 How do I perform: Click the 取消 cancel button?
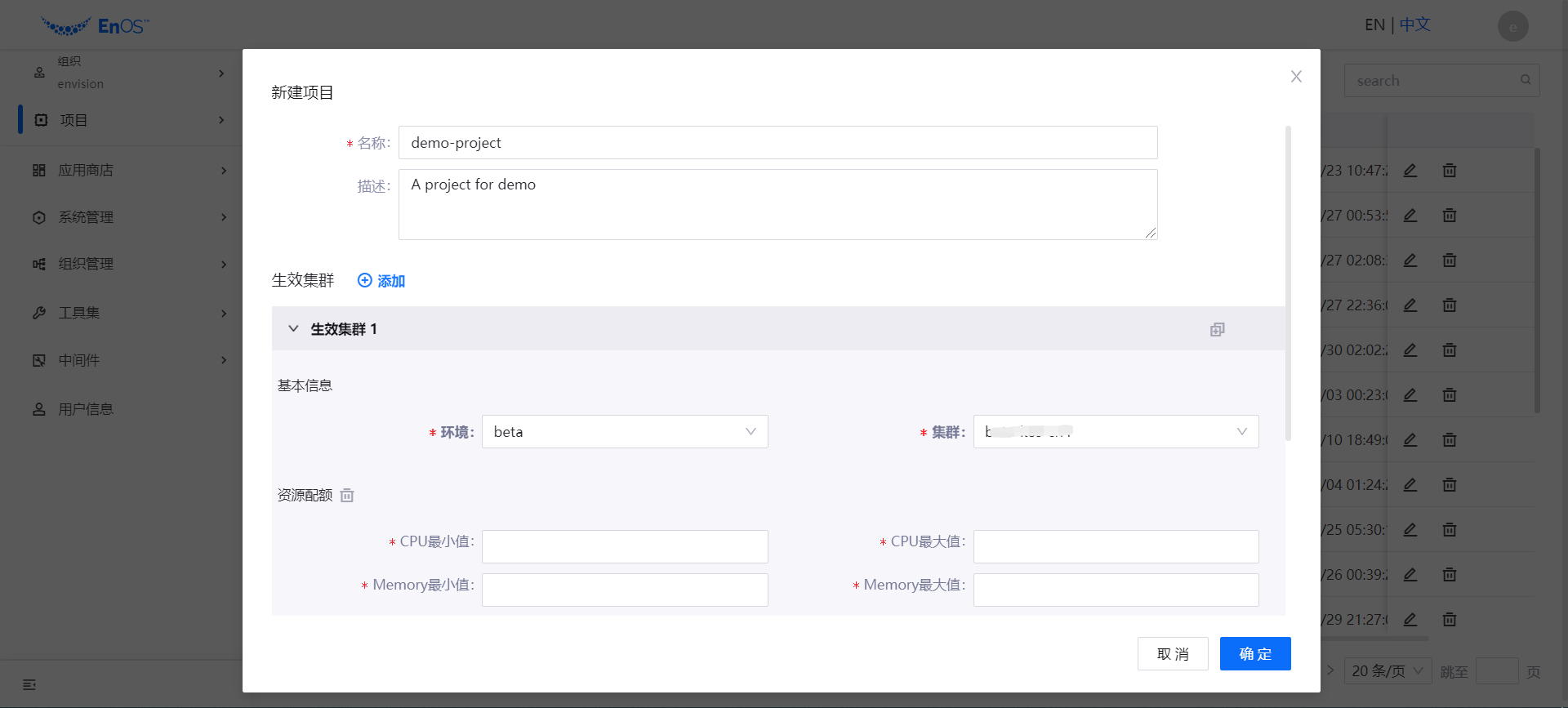click(1173, 653)
